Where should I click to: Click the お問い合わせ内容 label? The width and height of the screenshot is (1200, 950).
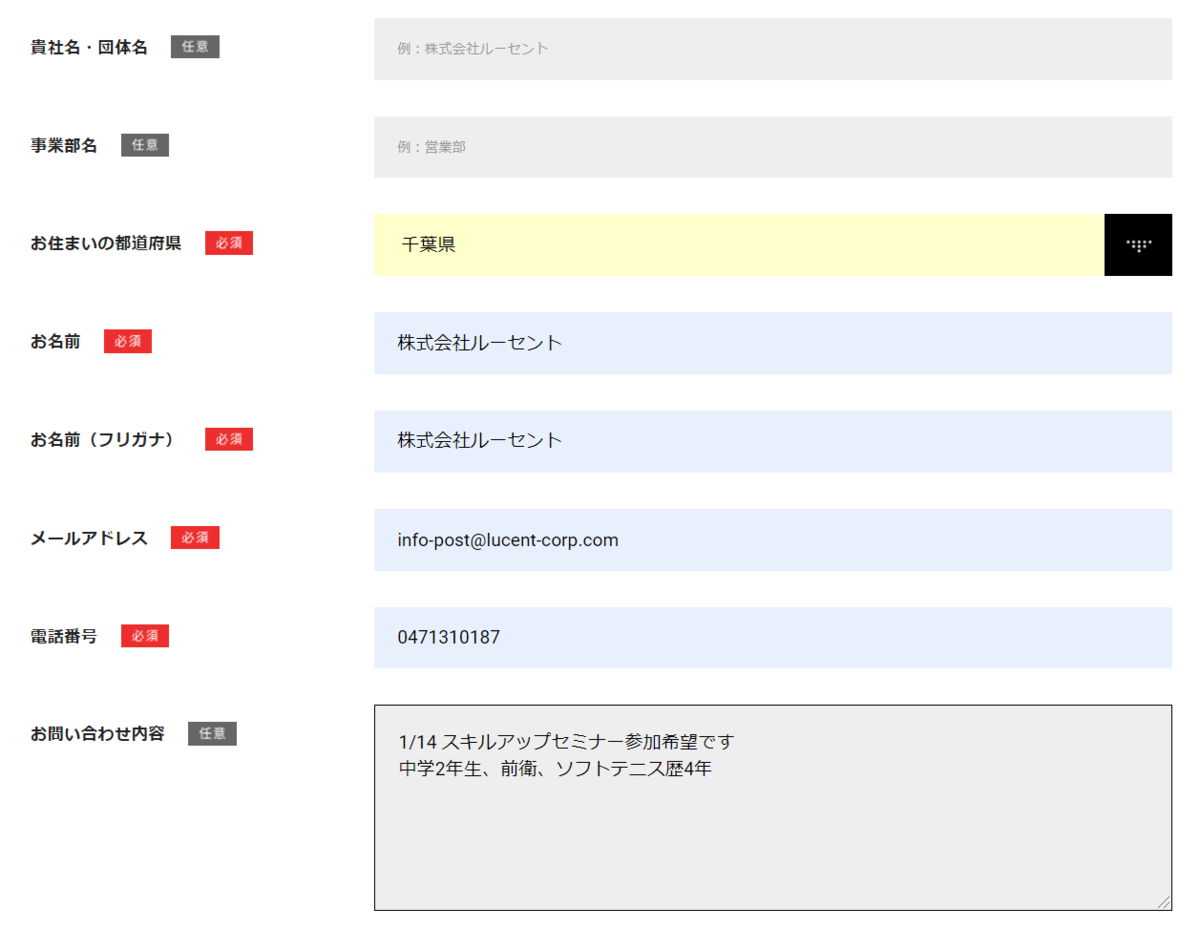tap(98, 734)
